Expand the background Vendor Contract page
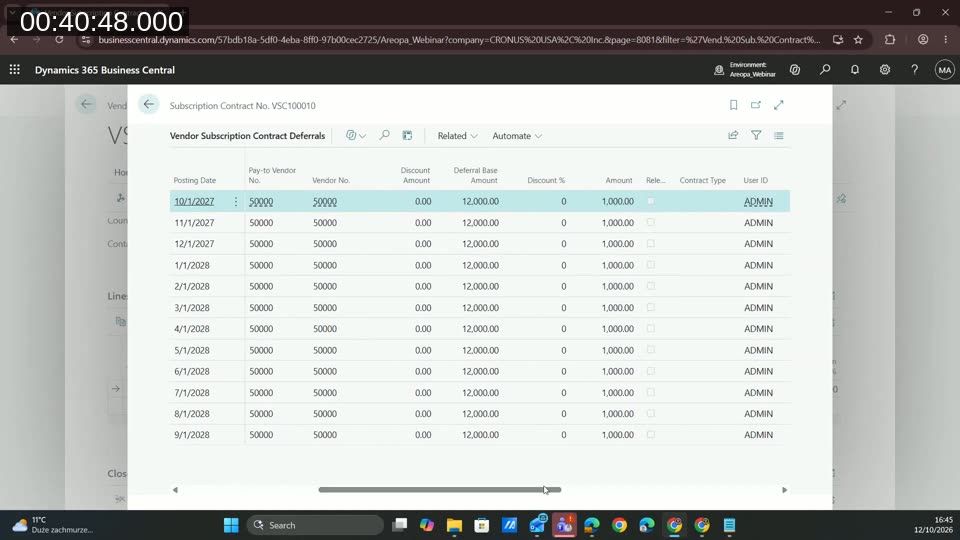 tap(841, 105)
